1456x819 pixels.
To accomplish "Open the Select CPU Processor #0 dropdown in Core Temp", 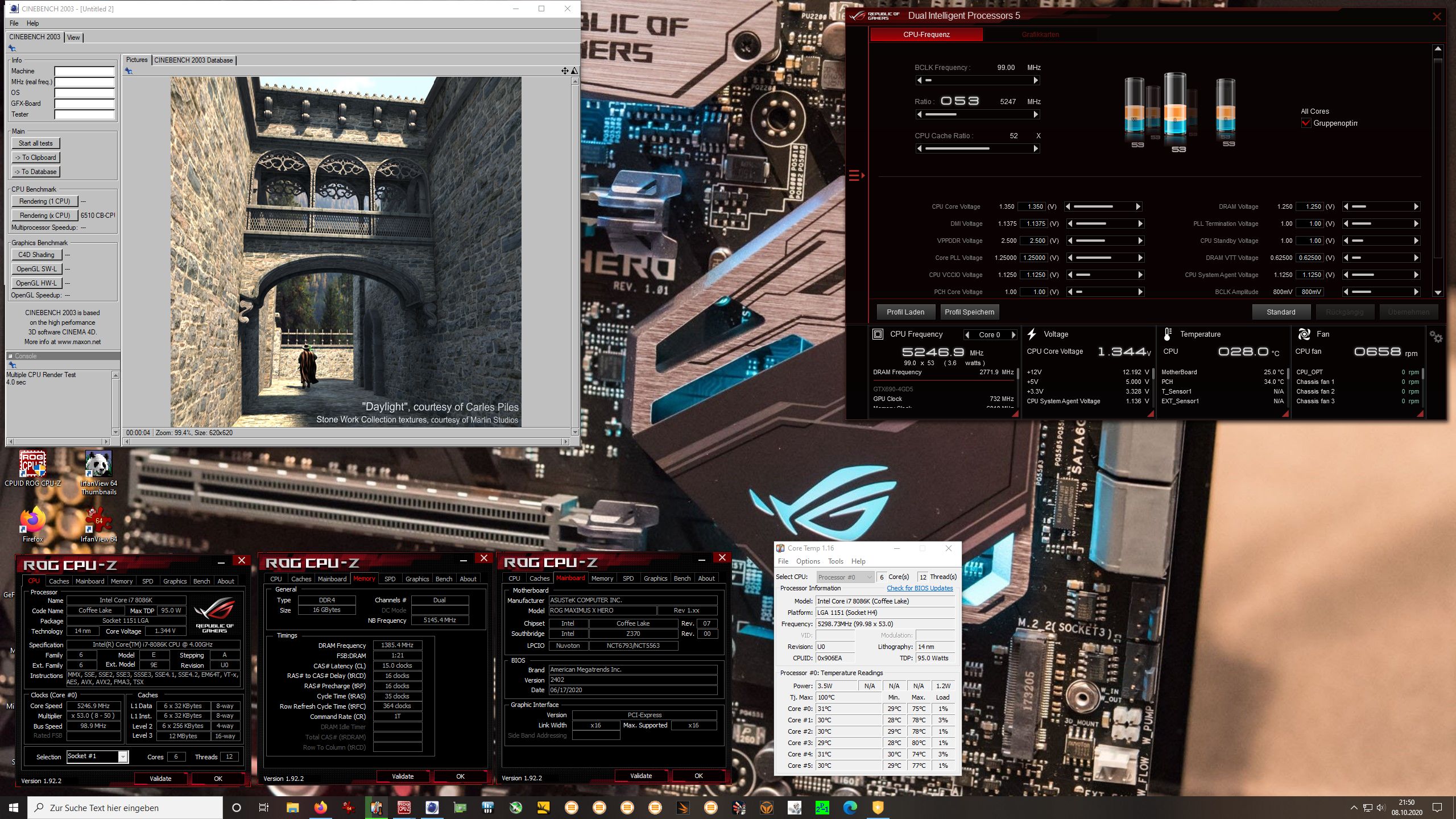I will coord(845,577).
